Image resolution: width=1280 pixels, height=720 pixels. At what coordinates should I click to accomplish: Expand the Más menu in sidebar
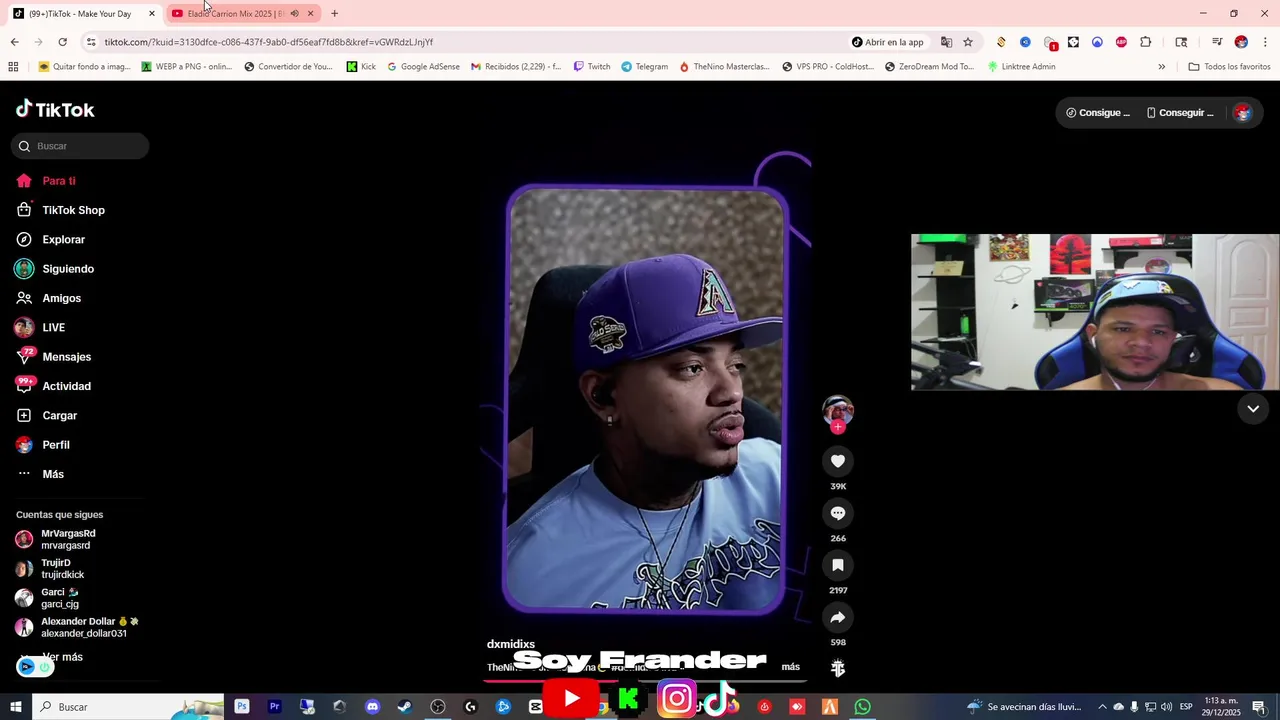tap(40, 474)
